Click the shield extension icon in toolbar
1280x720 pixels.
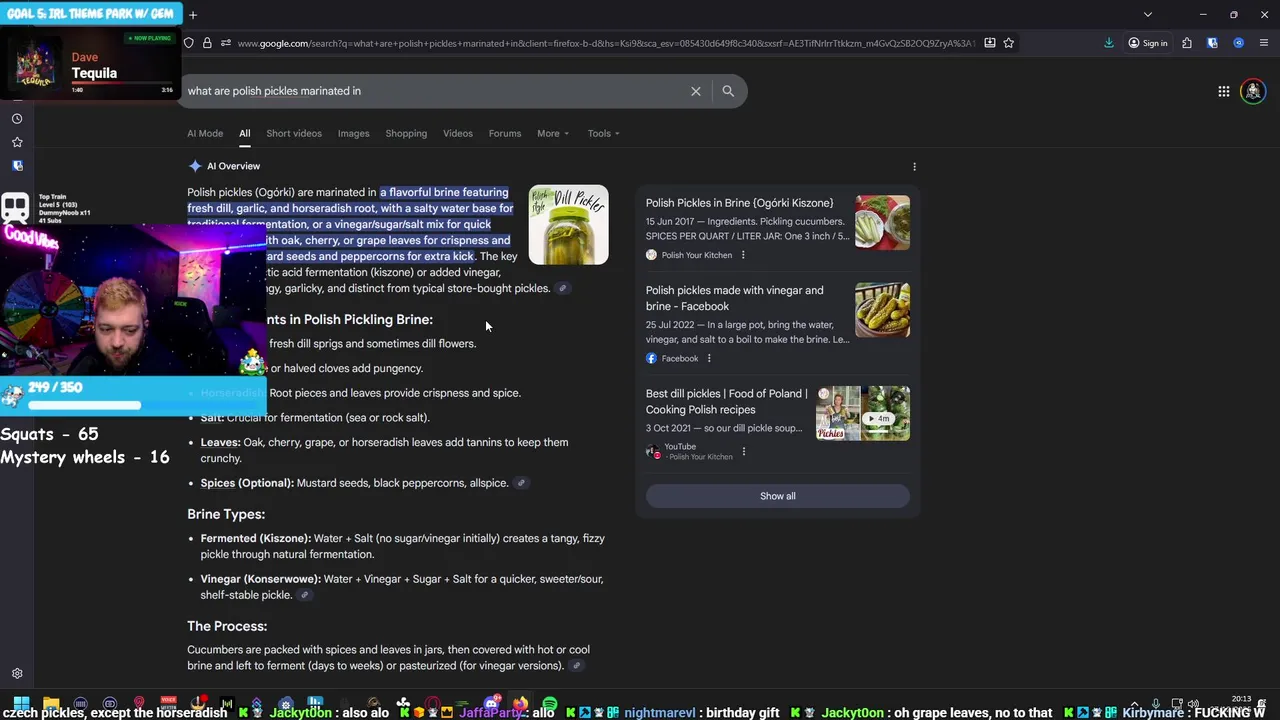click(1212, 43)
